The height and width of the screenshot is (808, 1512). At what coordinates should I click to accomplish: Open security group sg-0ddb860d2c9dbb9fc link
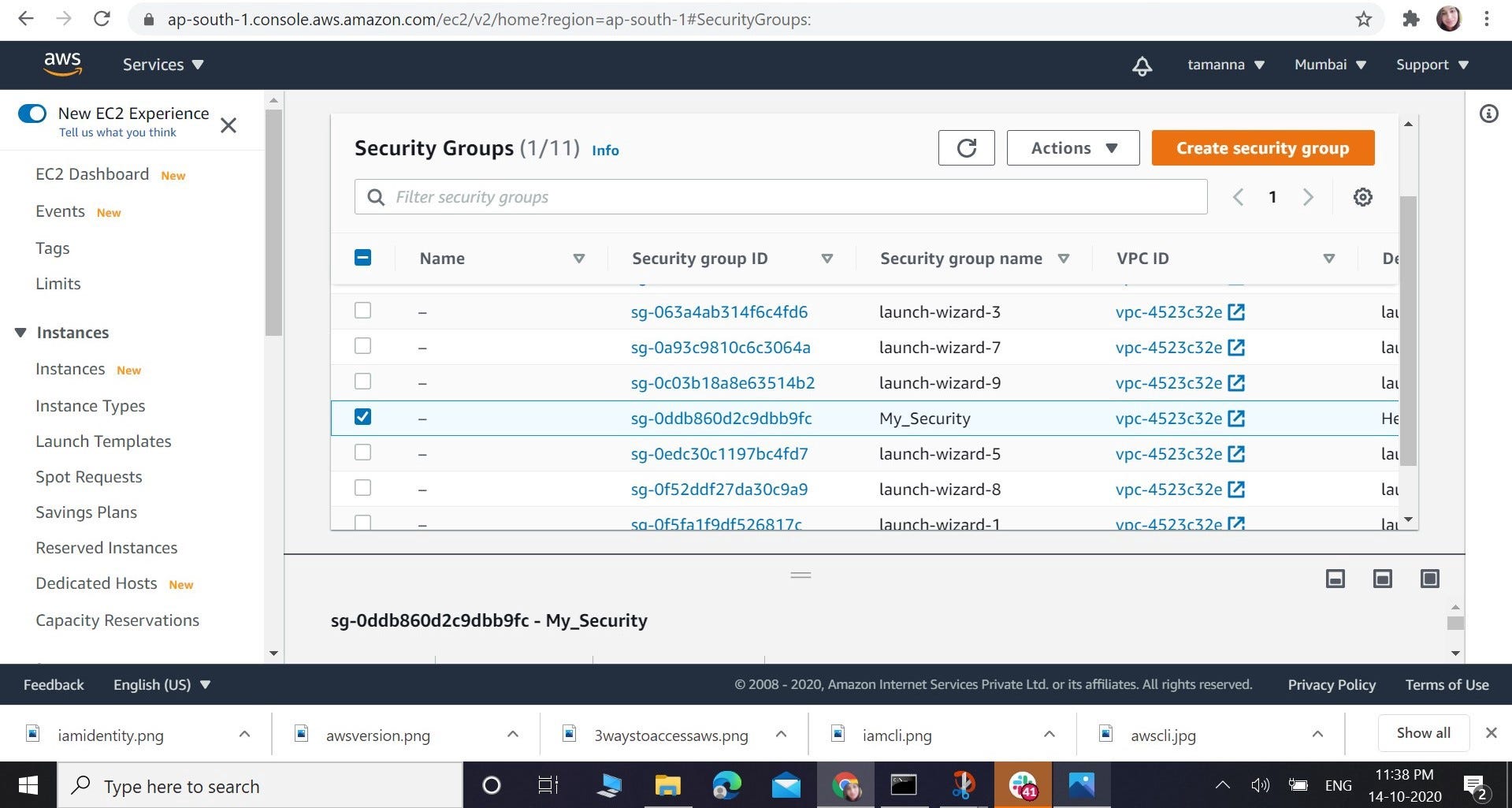point(721,419)
